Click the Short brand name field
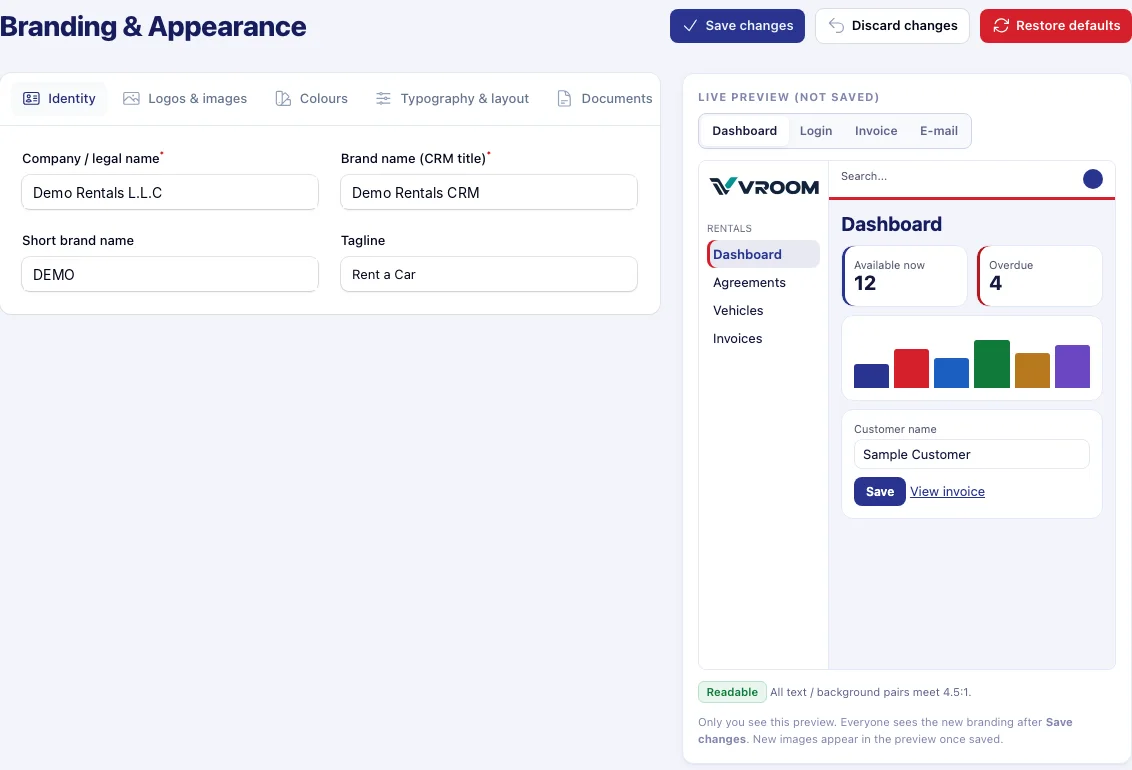Viewport: 1132px width, 770px height. [x=170, y=274]
